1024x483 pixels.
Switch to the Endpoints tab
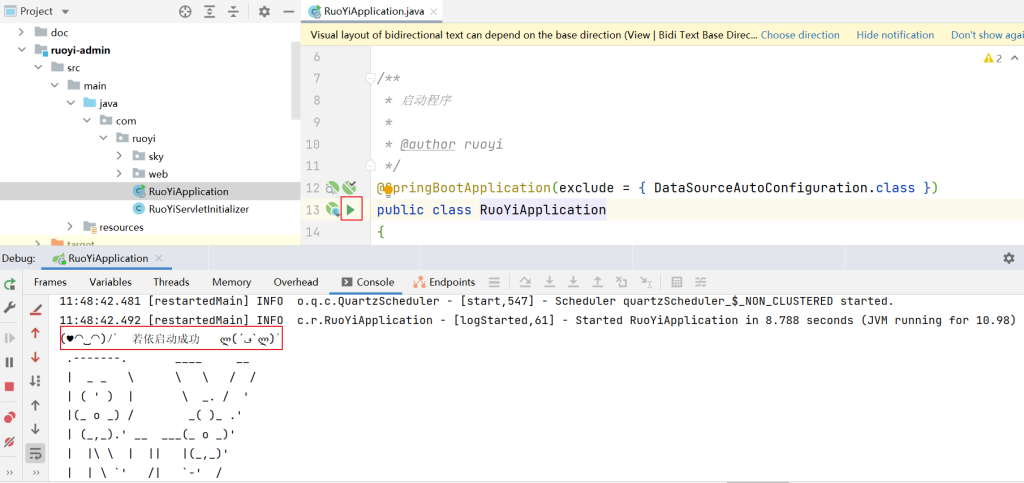pos(445,282)
